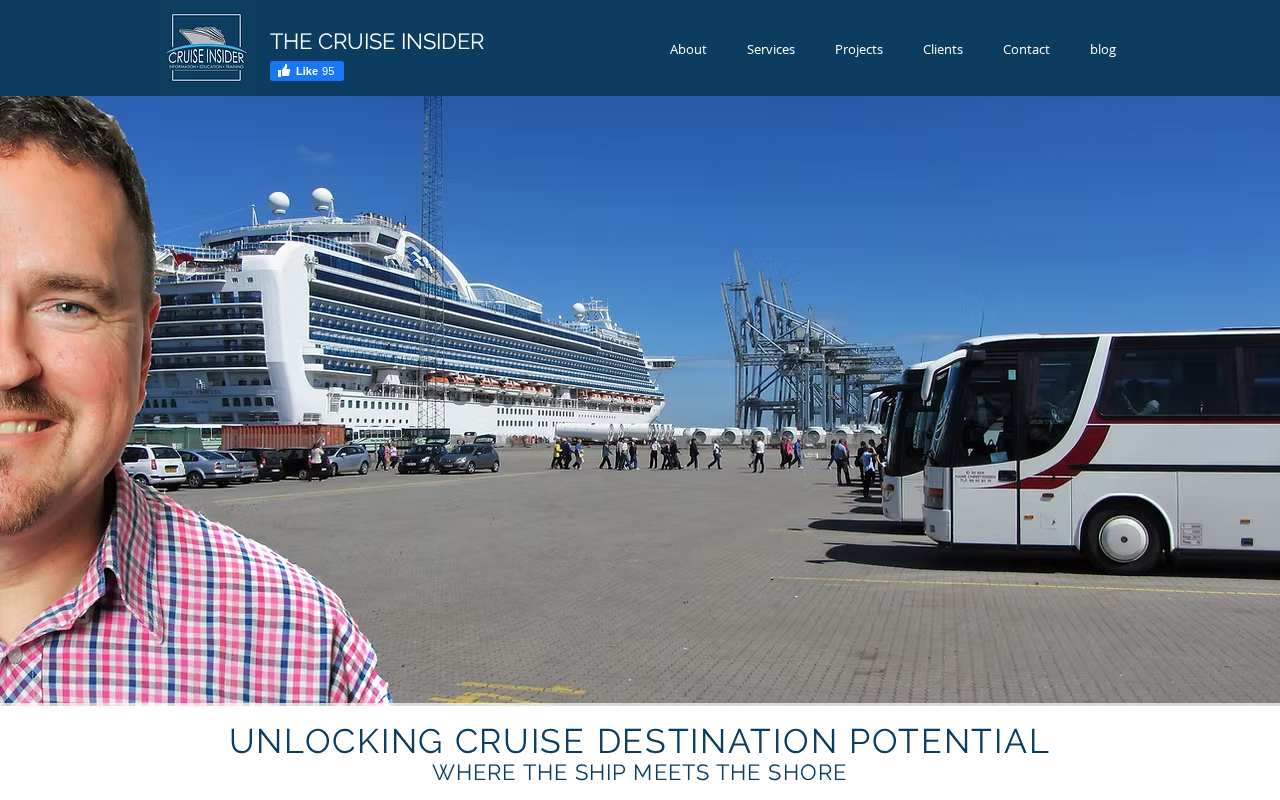Click the Like count number 95
1280x800 pixels.
coord(329,71)
